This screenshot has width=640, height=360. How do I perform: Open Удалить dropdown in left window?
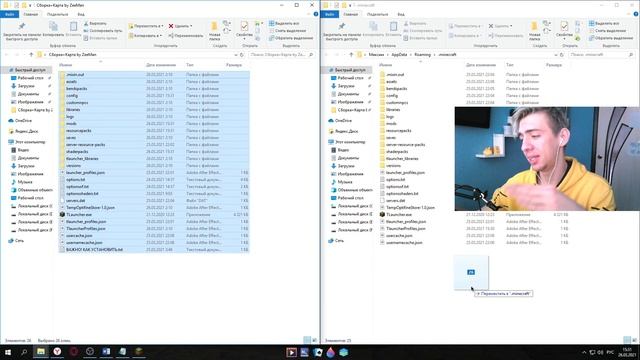[x=180, y=26]
